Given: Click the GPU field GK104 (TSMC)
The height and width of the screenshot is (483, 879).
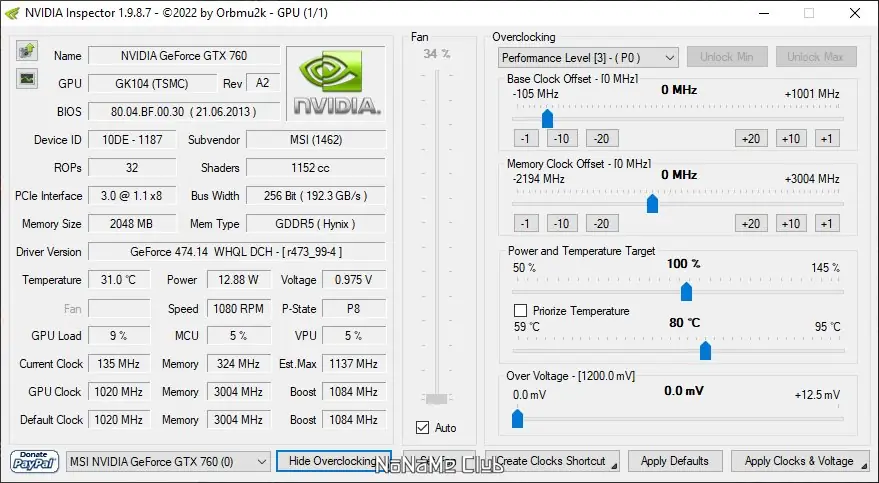Looking at the screenshot, I should point(152,83).
